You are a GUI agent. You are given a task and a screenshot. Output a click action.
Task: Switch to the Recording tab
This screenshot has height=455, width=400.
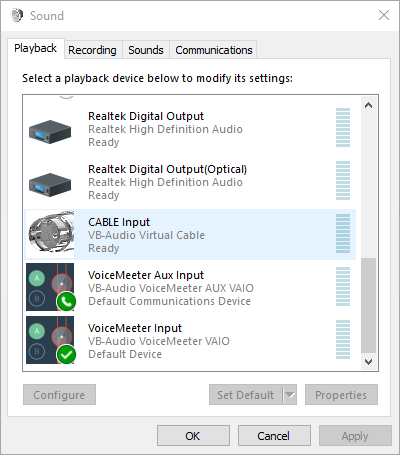pos(92,50)
